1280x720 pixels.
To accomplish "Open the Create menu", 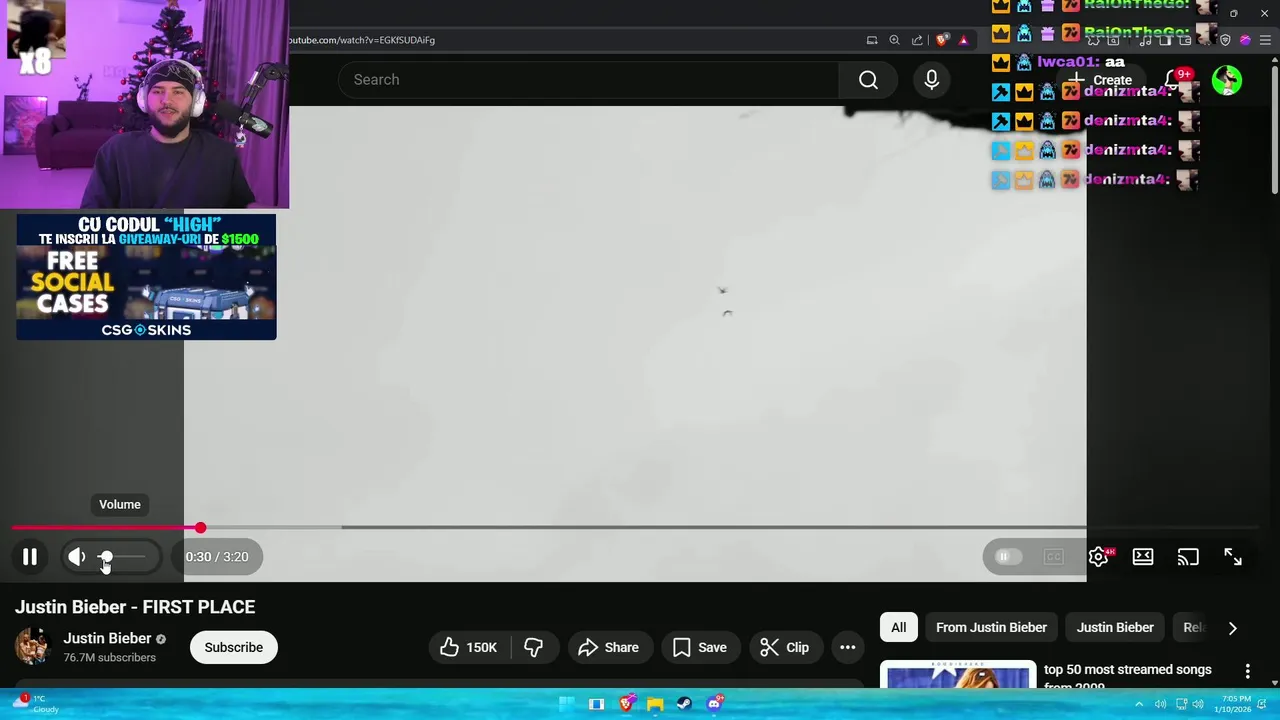I will [1101, 80].
